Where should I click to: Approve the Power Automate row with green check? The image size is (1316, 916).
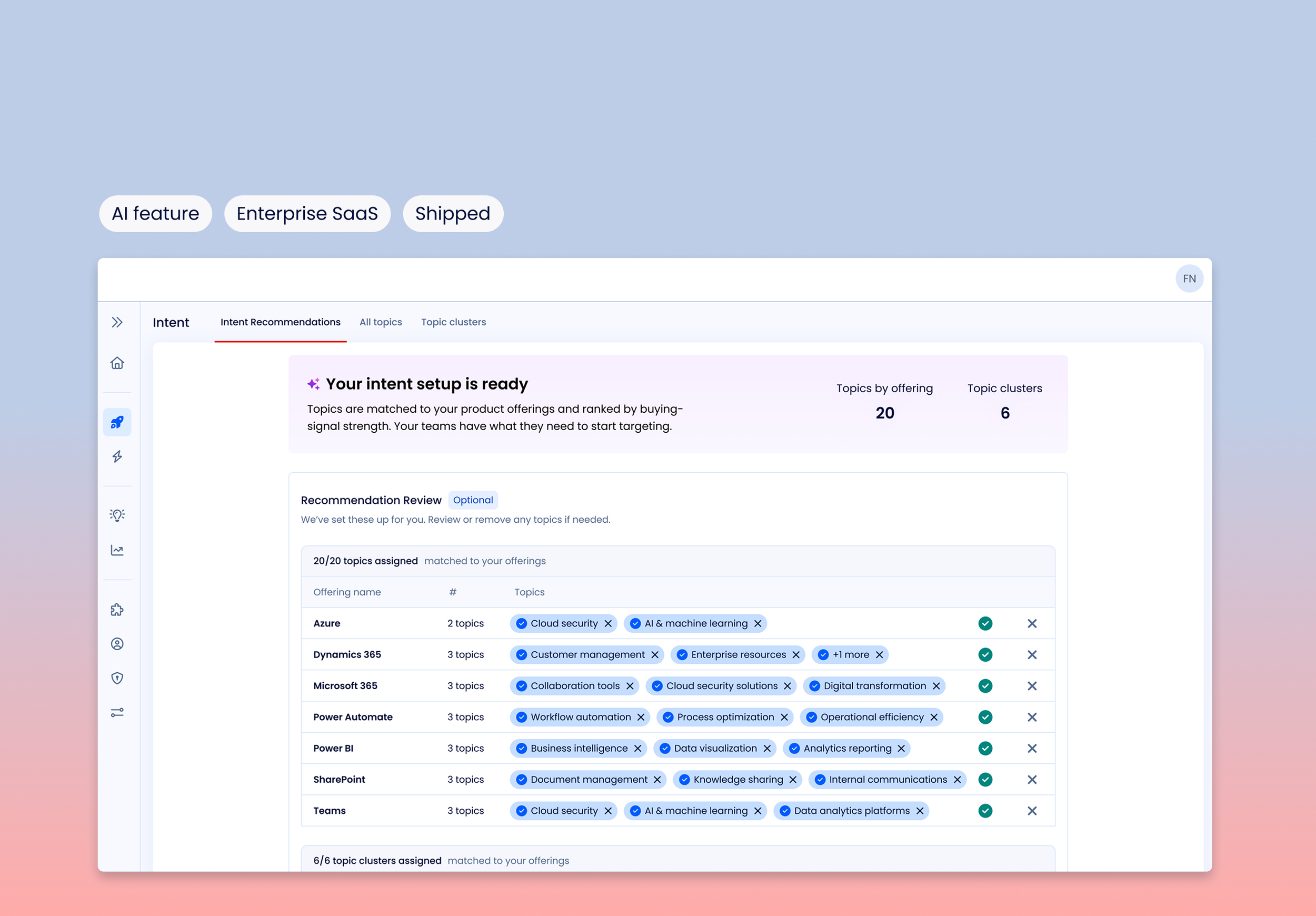pyautogui.click(x=985, y=717)
